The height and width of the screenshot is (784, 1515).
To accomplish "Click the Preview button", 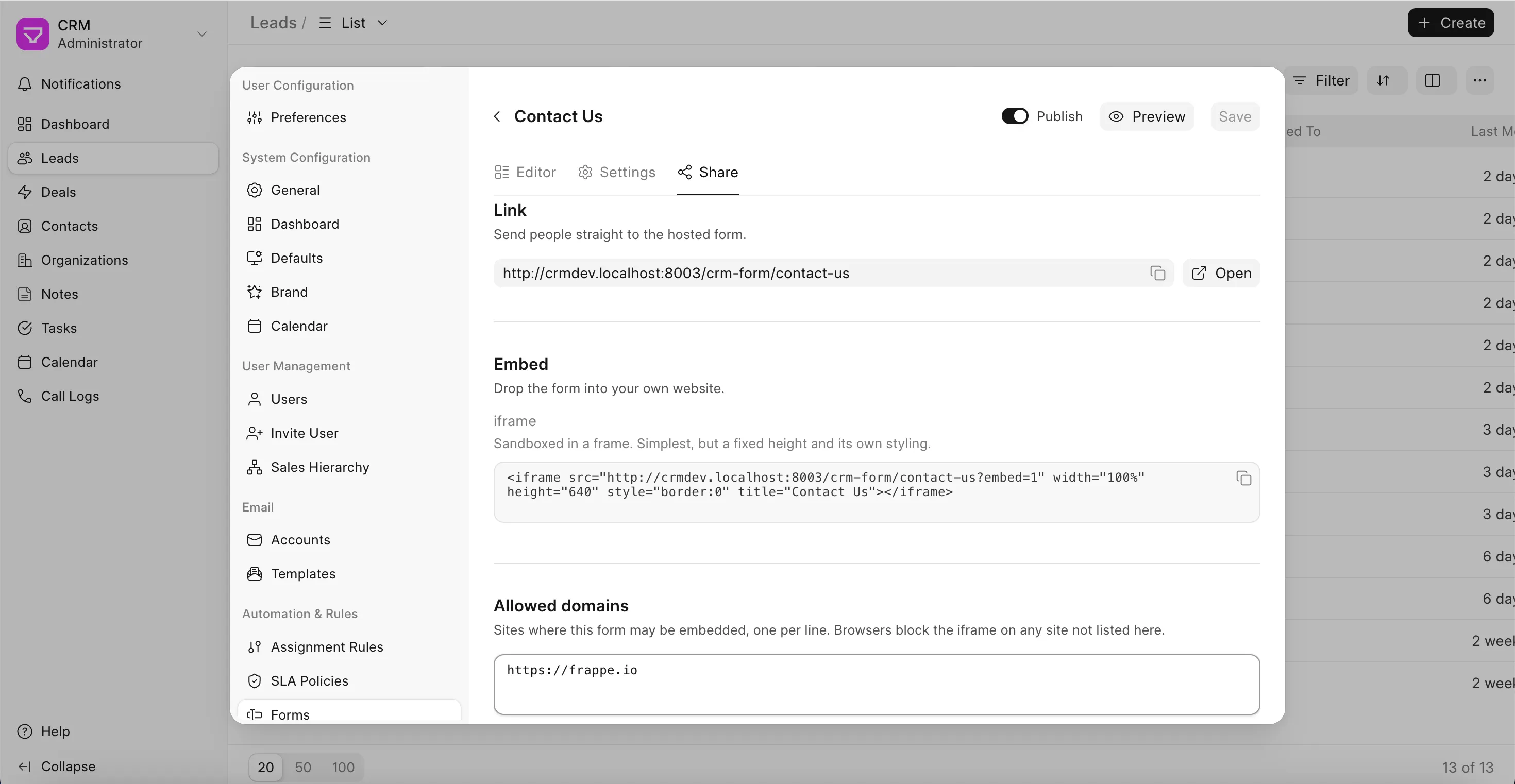I will click(x=1147, y=116).
